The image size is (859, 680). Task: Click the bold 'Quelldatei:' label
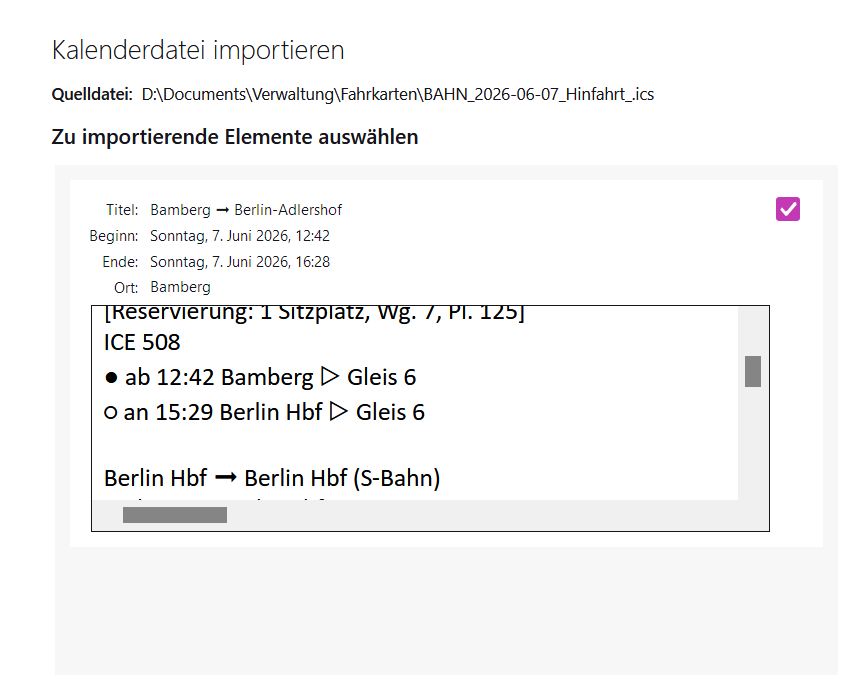click(x=92, y=94)
